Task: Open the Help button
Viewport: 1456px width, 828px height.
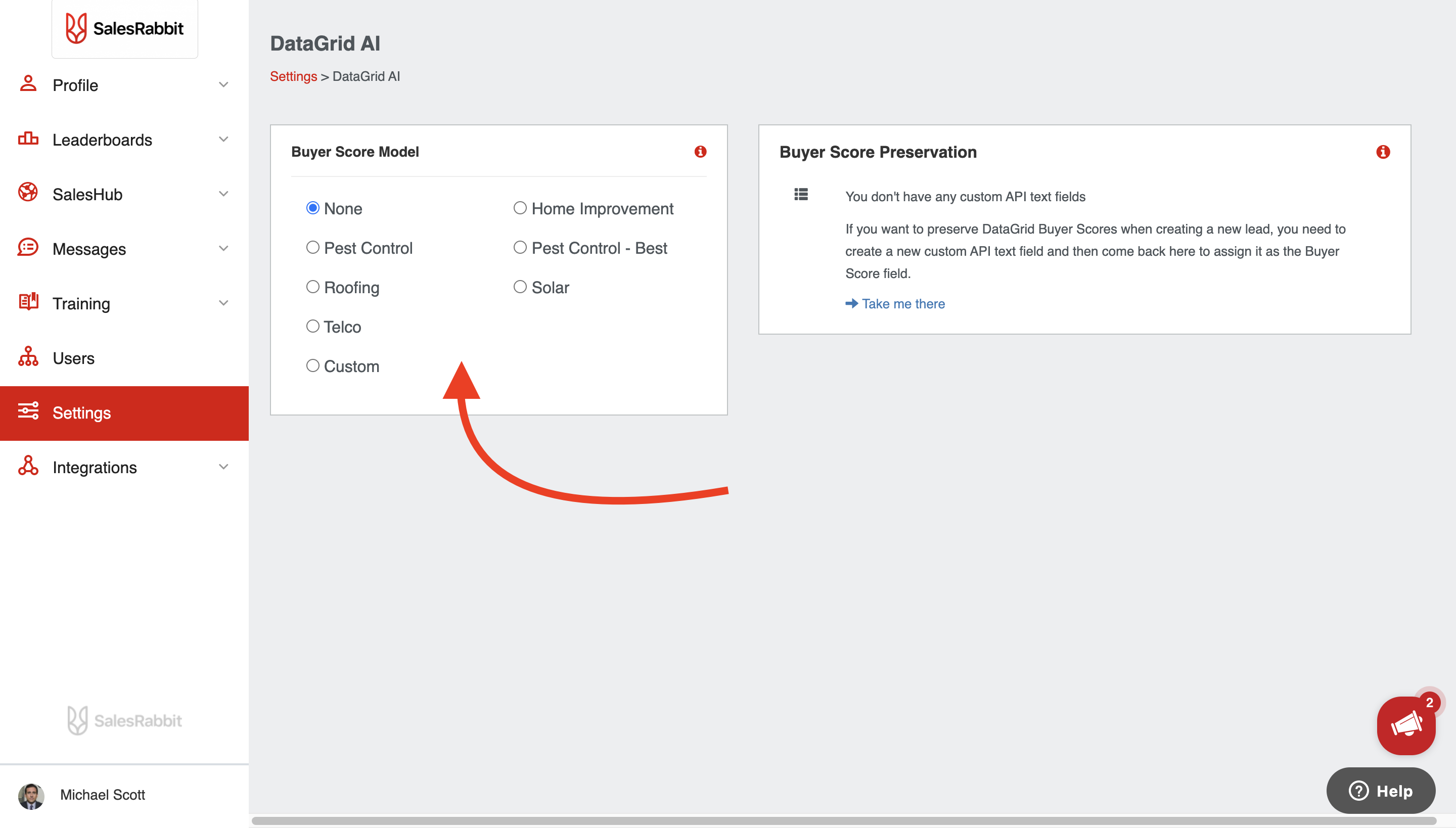Action: coord(1381,791)
